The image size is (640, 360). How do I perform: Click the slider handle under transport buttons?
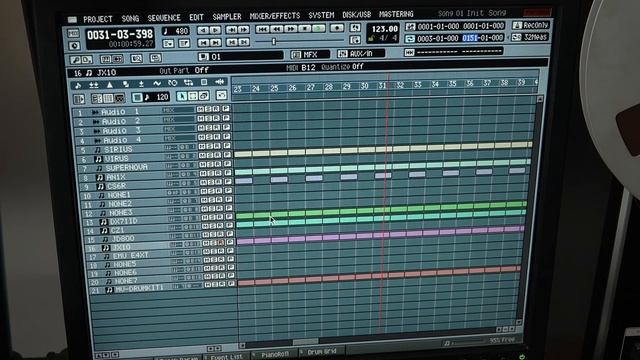[x=273, y=41]
